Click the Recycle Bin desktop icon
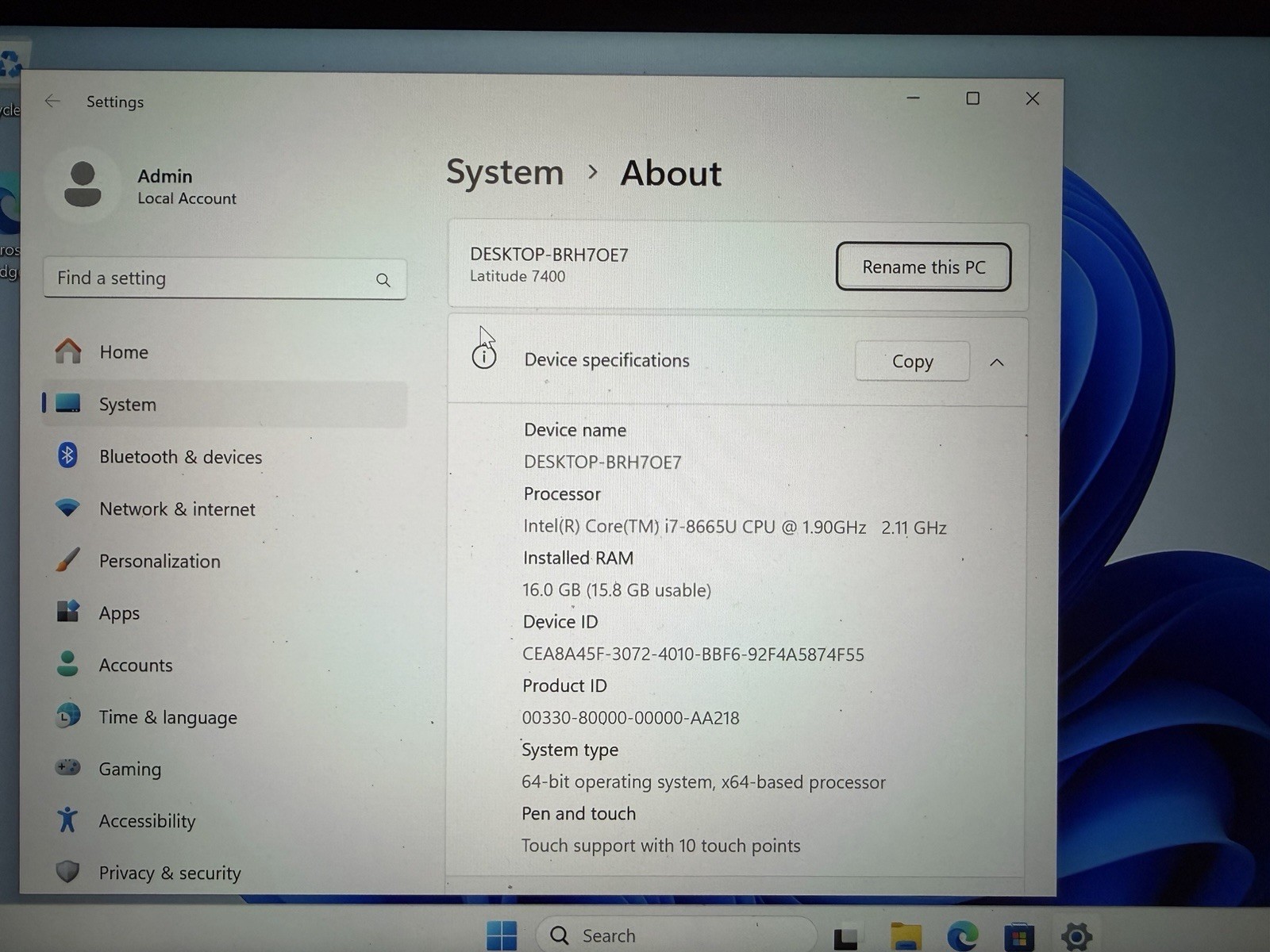The width and height of the screenshot is (1270, 952). click(x=11, y=65)
